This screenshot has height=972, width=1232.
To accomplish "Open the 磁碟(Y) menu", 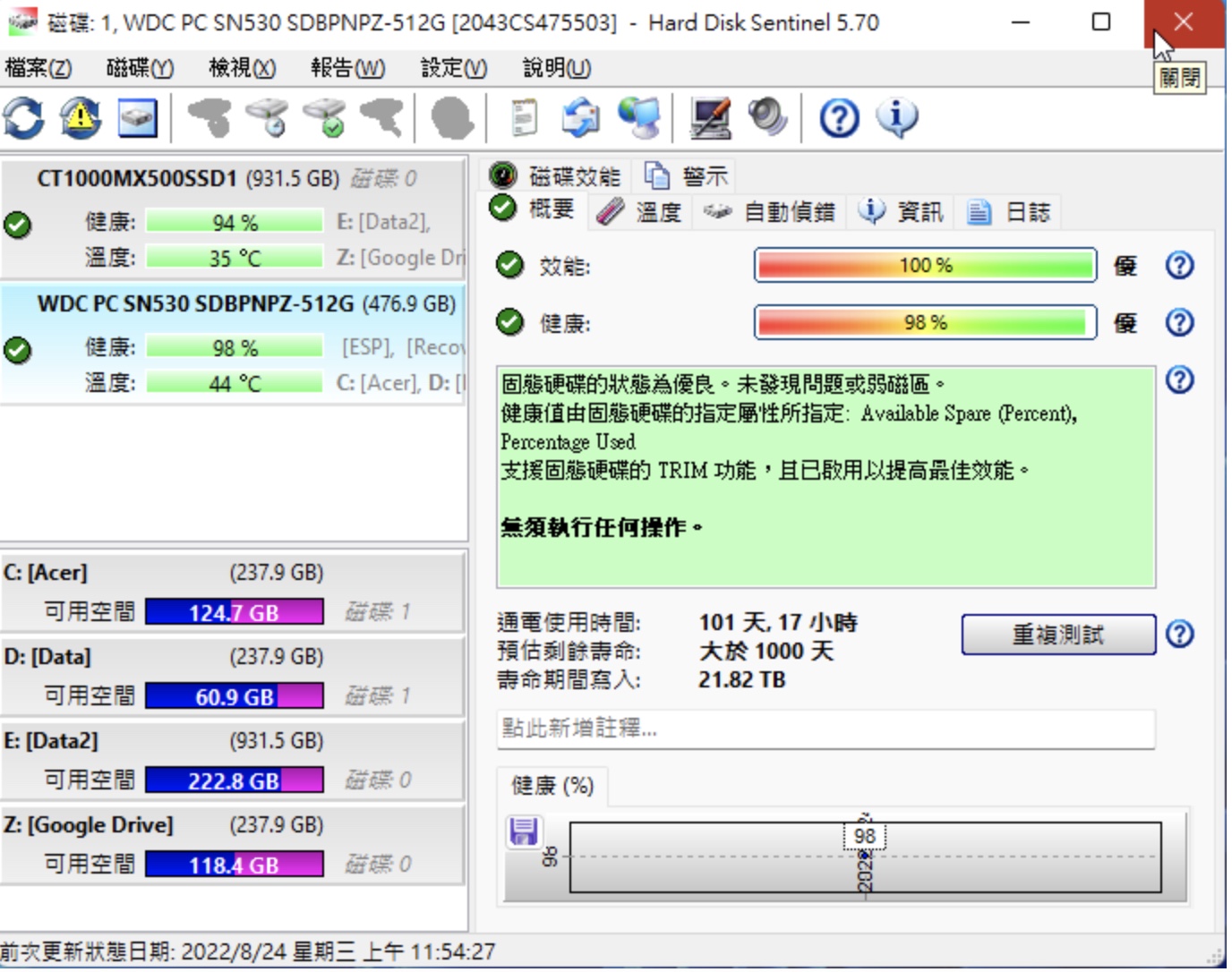I will point(140,68).
